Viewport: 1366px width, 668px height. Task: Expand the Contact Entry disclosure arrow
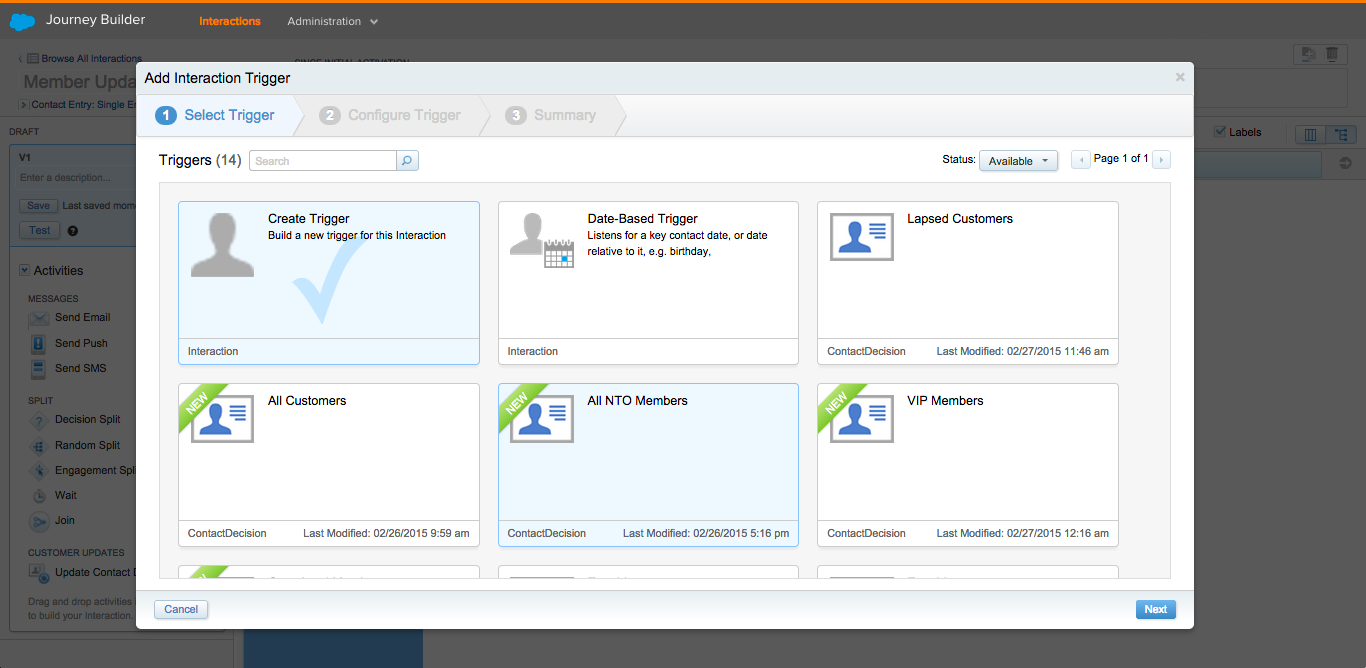coord(23,104)
